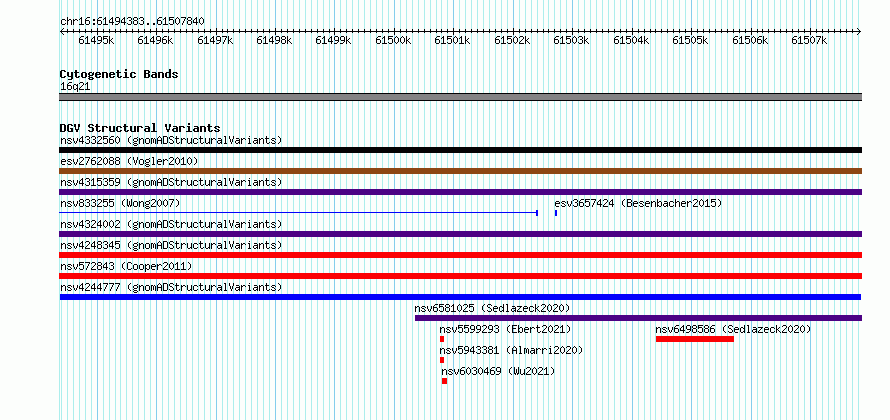
Task: Open the nsv4244777 (gnomADStructuralVariants) label
Action: click(x=171, y=287)
